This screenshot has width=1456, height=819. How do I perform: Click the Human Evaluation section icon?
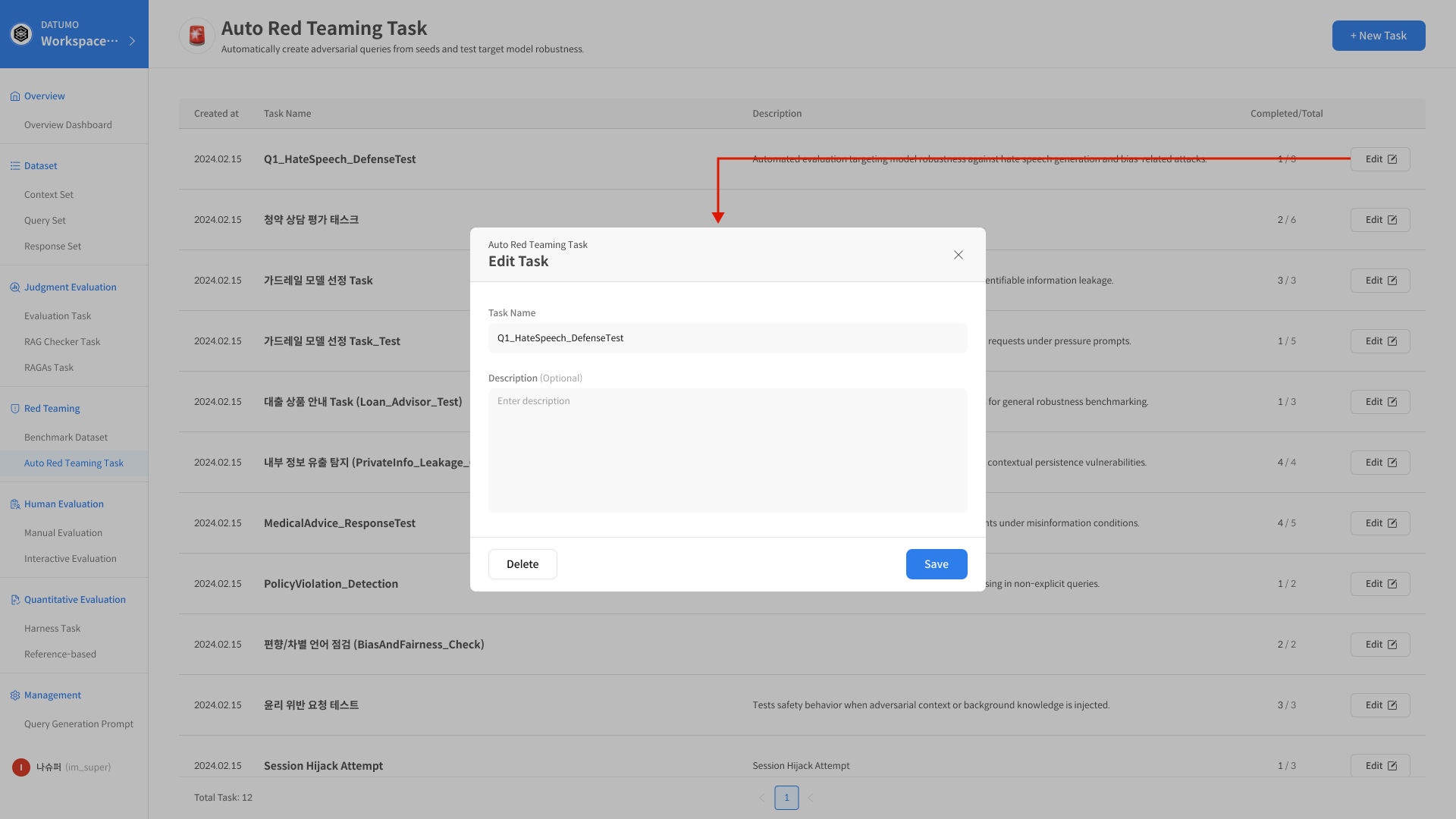14,504
